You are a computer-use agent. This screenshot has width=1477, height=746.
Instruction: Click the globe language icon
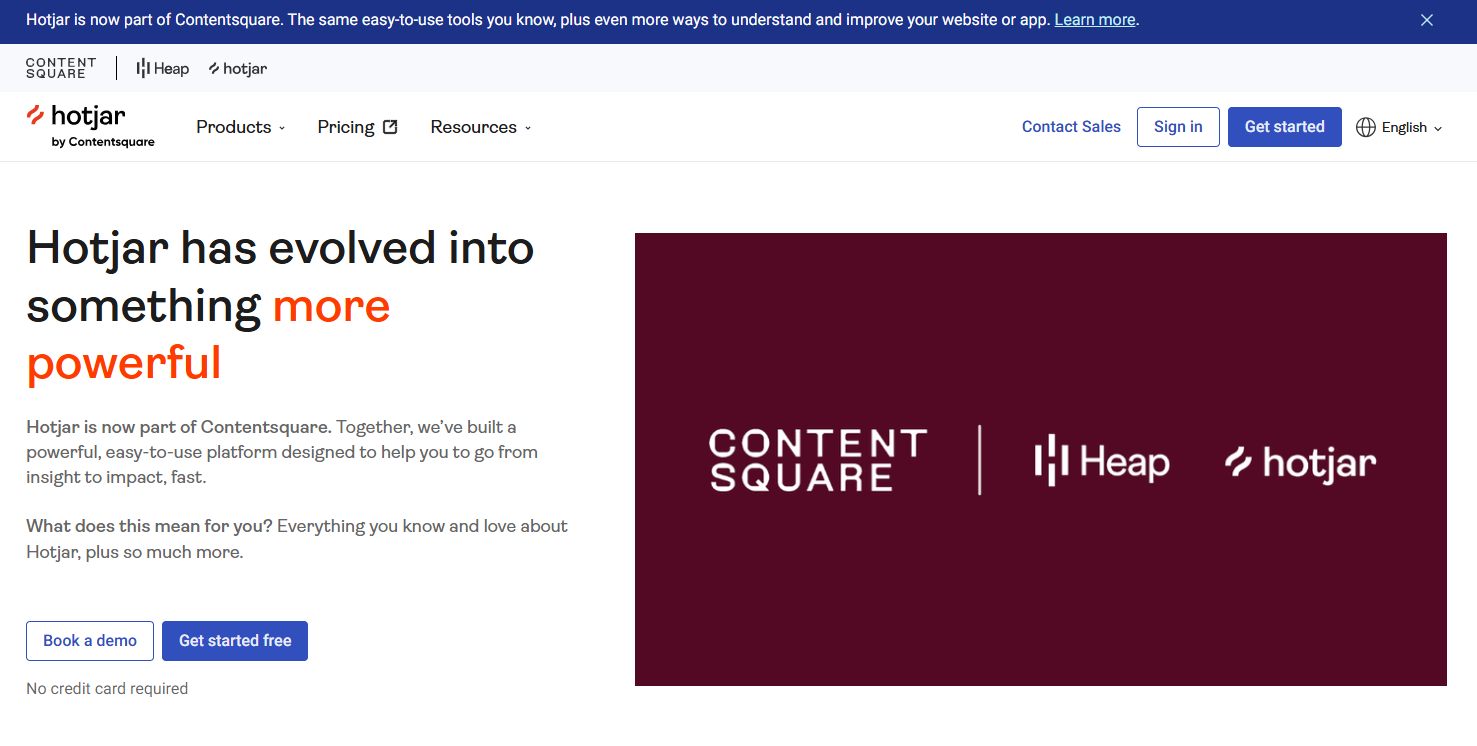pos(1366,127)
